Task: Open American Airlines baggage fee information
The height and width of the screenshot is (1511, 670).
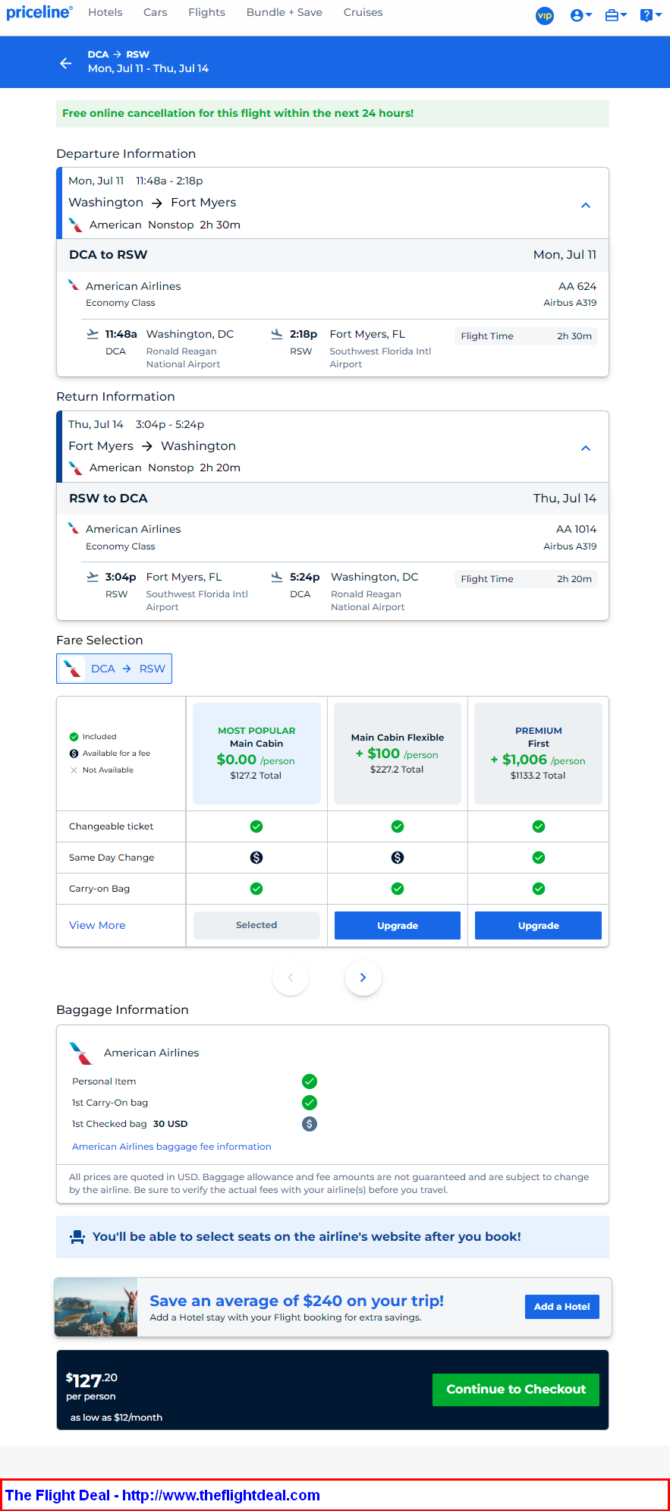Action: point(171,1146)
